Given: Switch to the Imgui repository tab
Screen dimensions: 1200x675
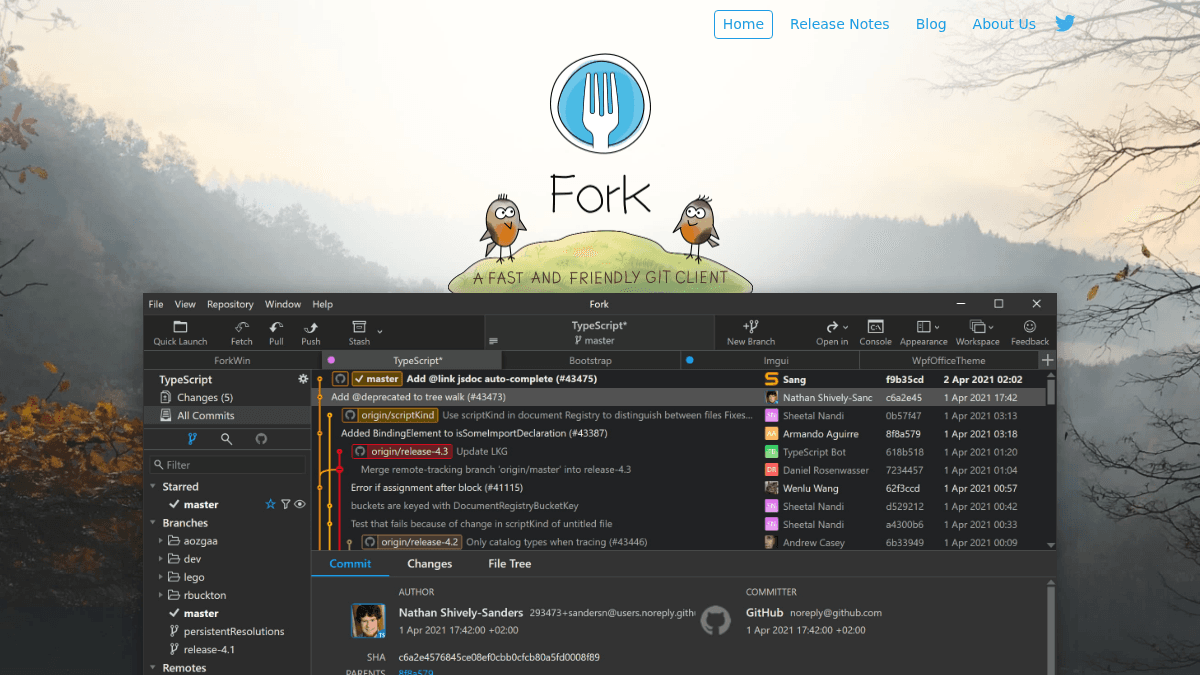Looking at the screenshot, I should pyautogui.click(x=769, y=360).
